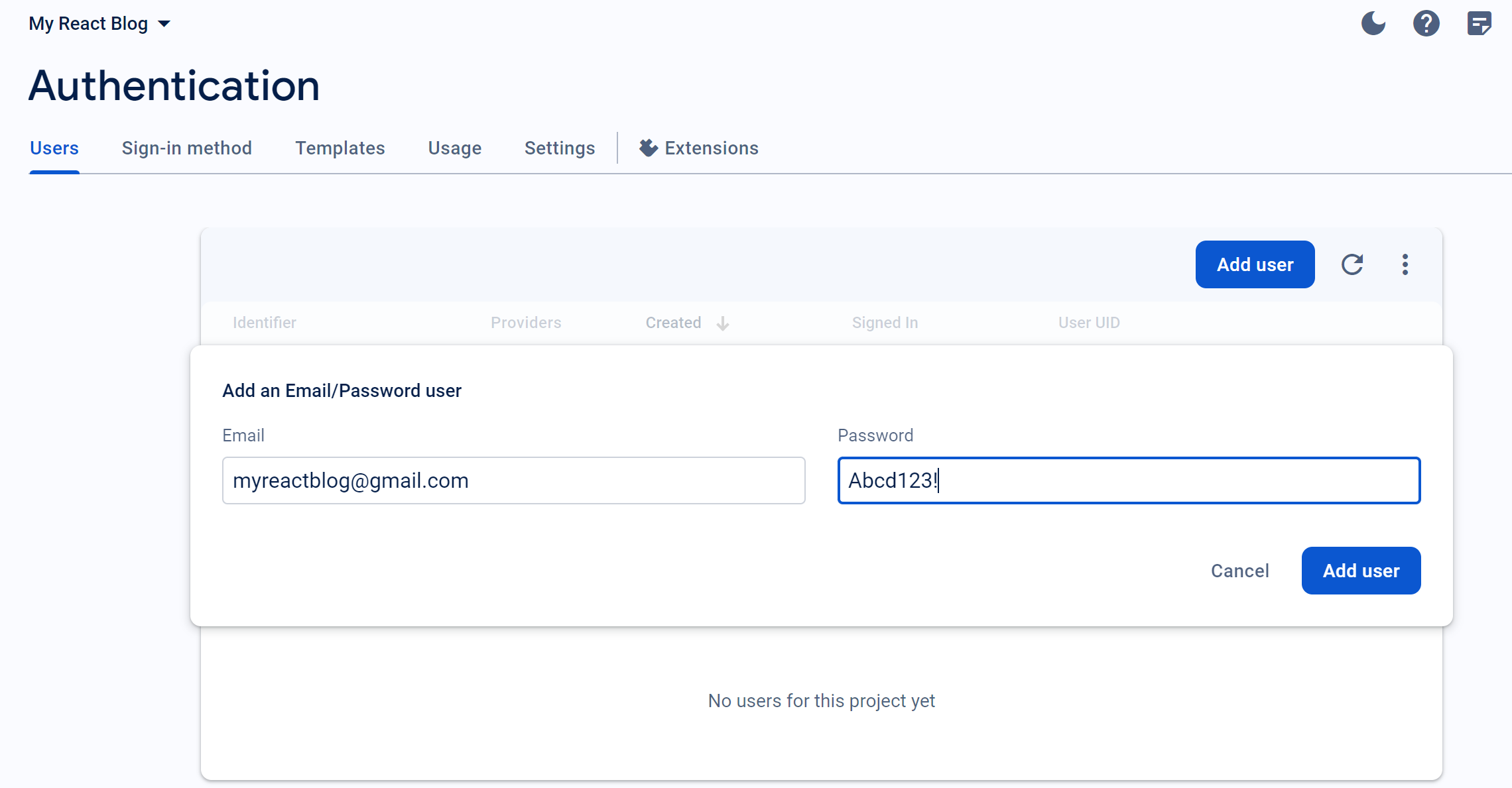Open the Templates tab

(x=340, y=148)
